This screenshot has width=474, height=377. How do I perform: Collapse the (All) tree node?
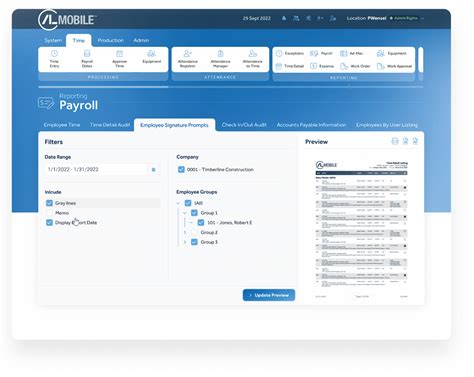click(178, 203)
